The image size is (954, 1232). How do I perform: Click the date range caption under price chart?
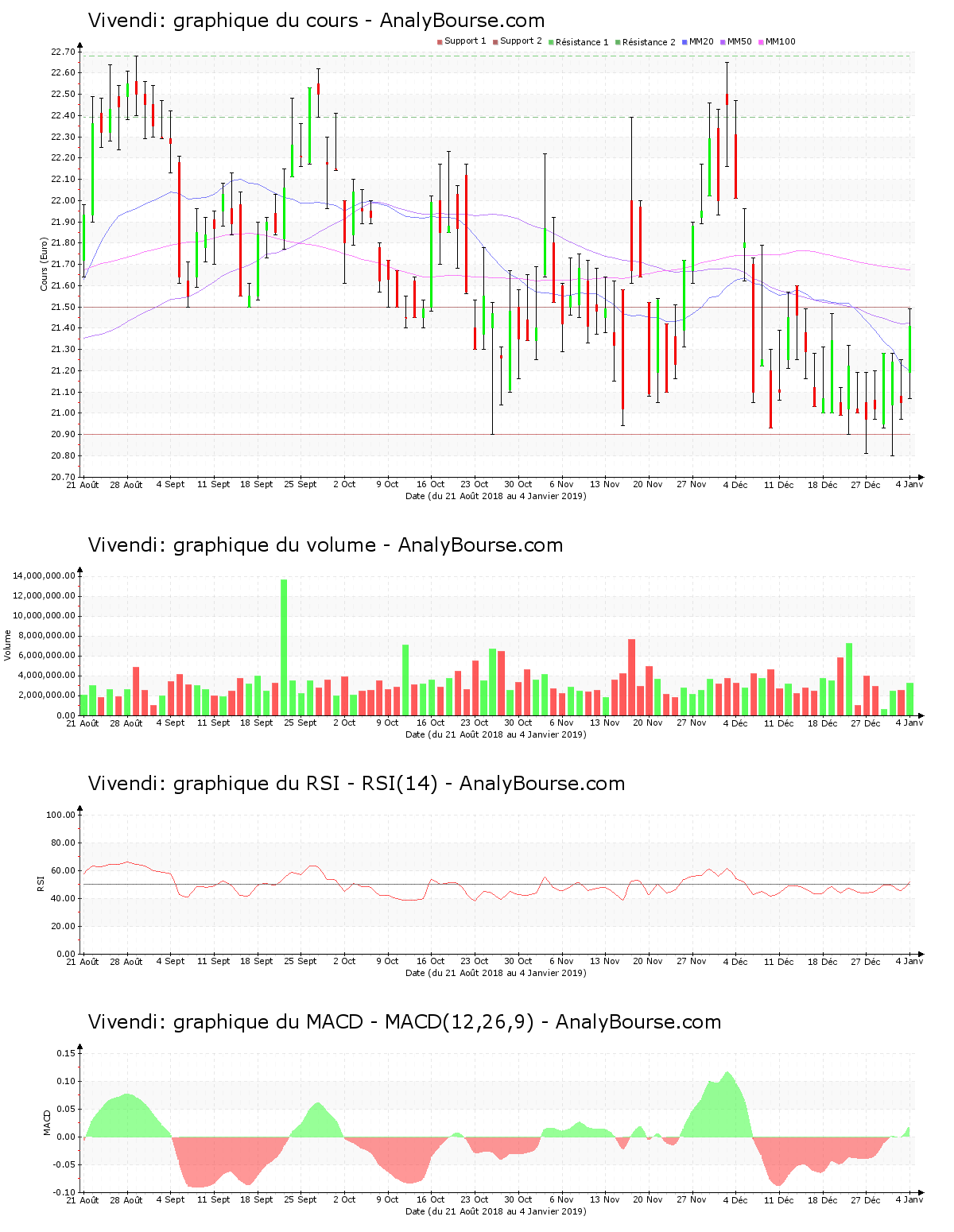click(496, 496)
